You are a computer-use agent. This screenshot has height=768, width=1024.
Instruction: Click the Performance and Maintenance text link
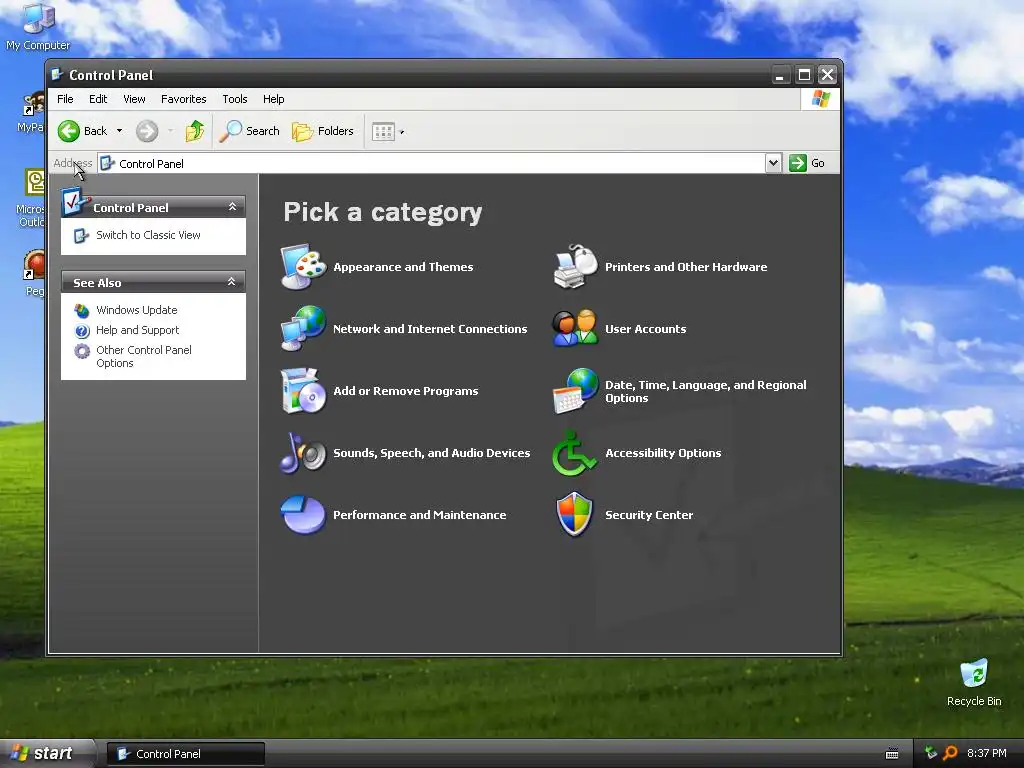pos(419,515)
